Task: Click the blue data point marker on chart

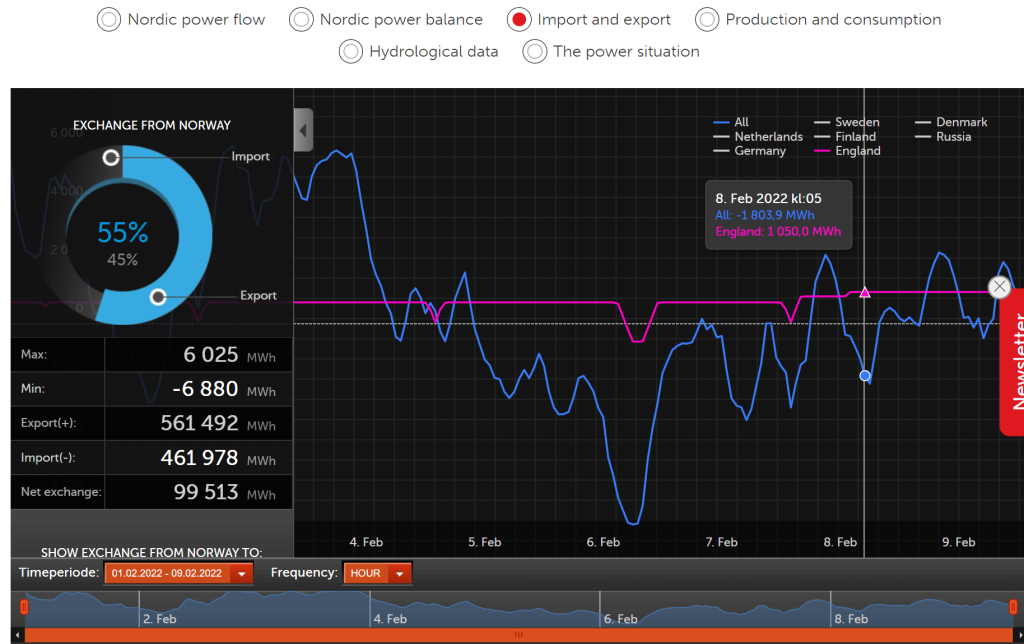Action: click(865, 376)
